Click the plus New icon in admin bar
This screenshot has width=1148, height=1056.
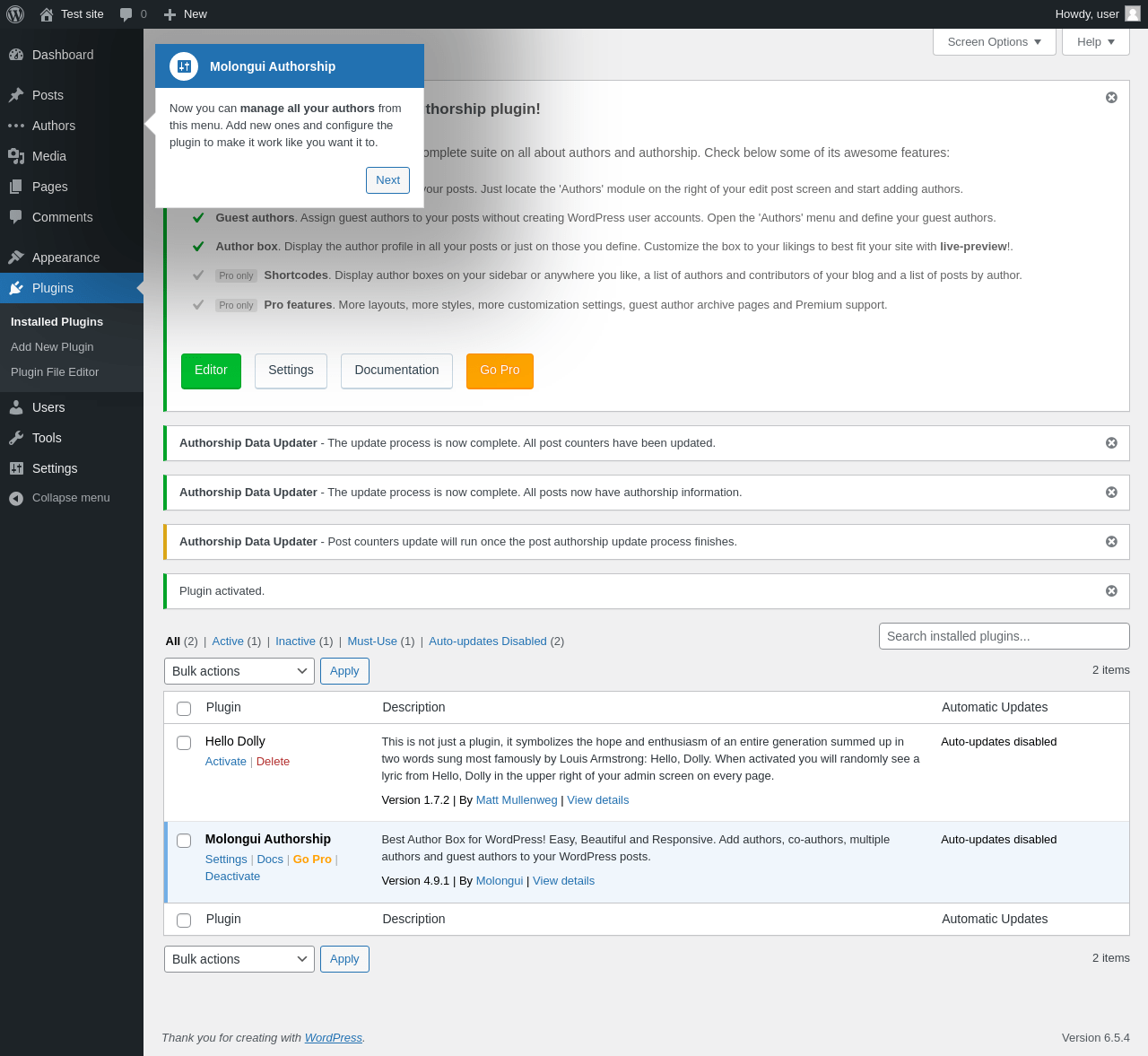170,14
